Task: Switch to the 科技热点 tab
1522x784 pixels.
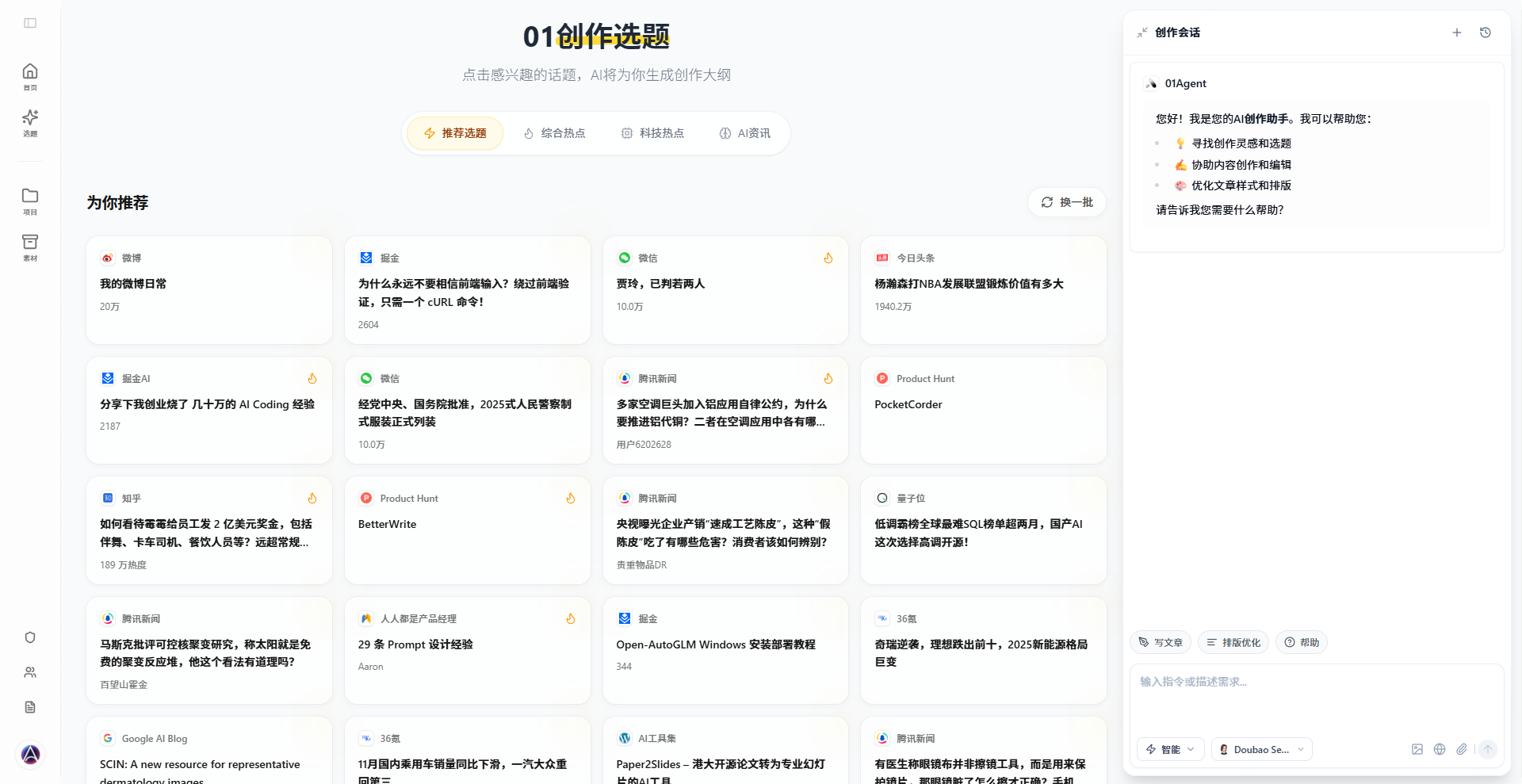Action: click(x=652, y=133)
